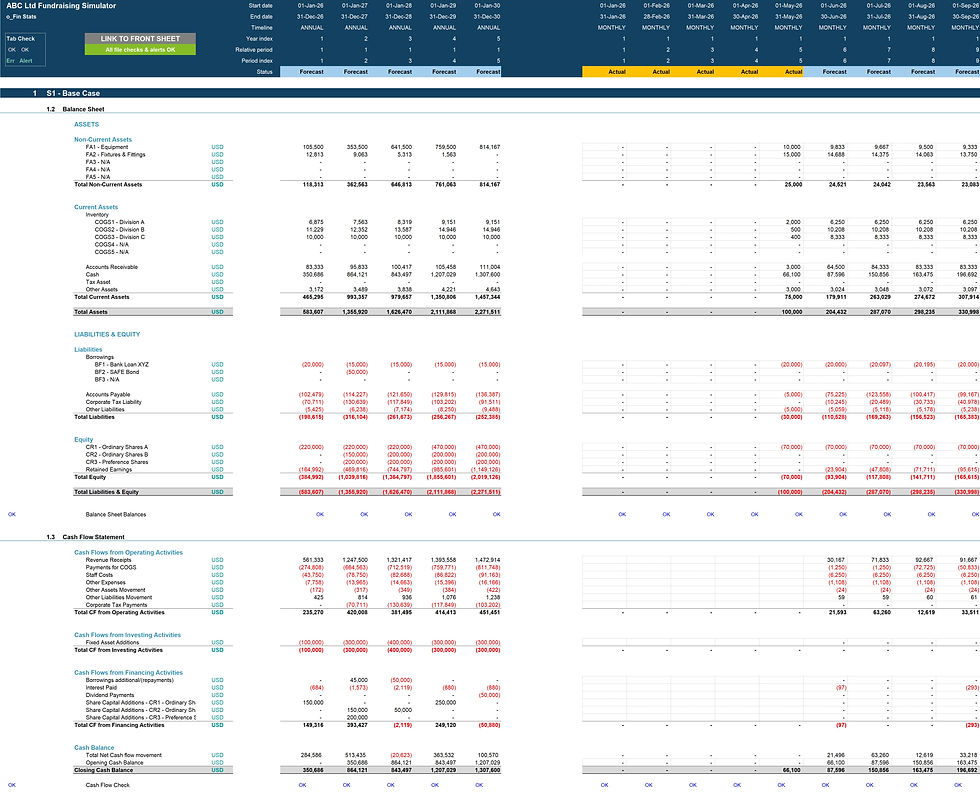Viewport: 980px width, 796px height.
Task: Click the LINK TO FRONT SHEET button
Action: pos(140,39)
